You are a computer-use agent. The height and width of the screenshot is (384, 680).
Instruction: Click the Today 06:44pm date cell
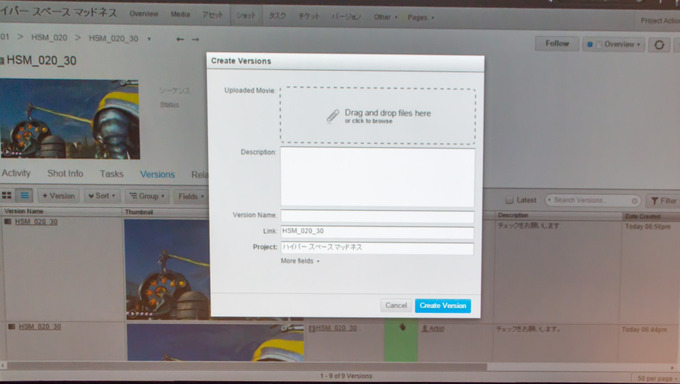point(644,330)
